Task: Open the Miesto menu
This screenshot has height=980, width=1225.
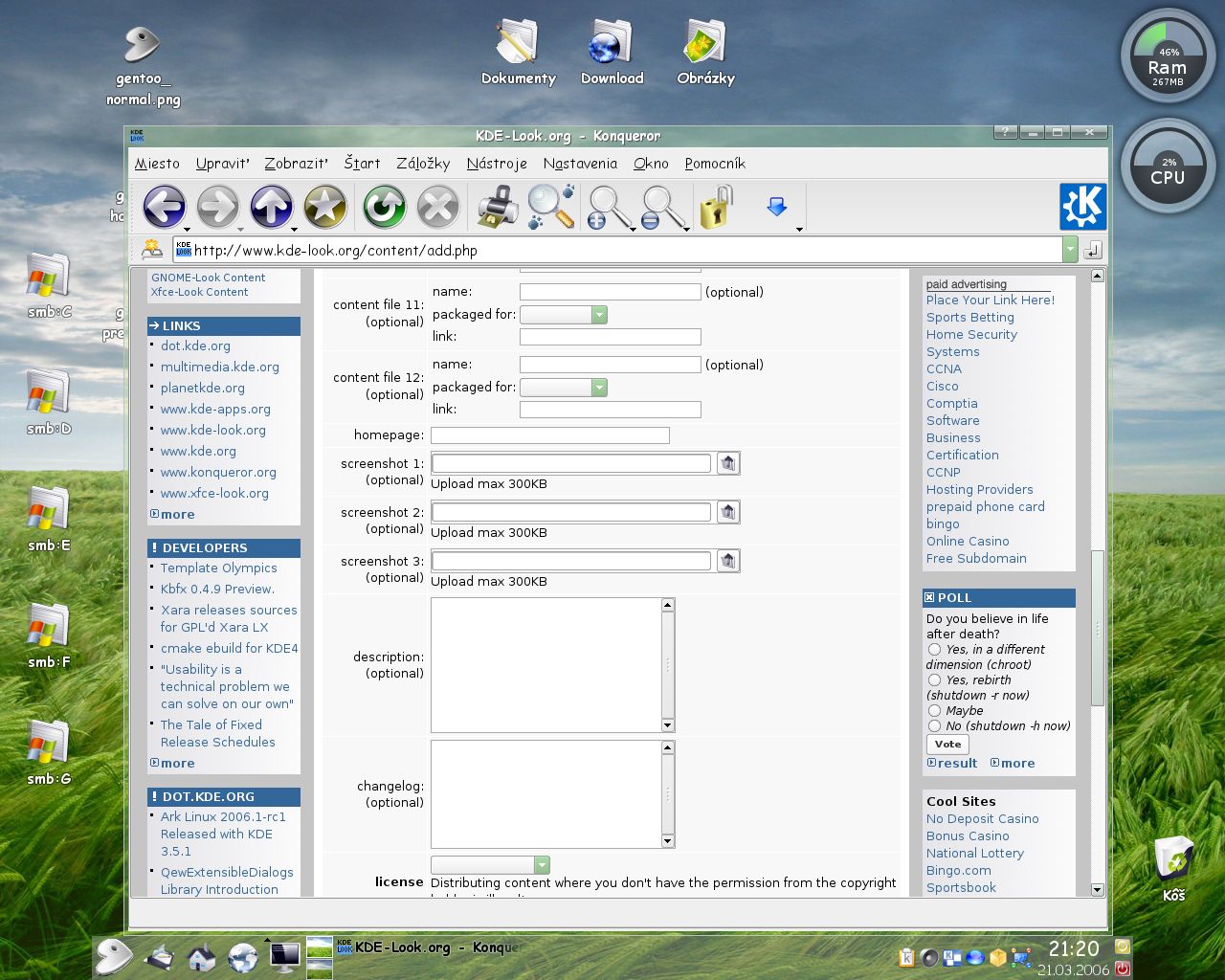Action: click(x=157, y=164)
